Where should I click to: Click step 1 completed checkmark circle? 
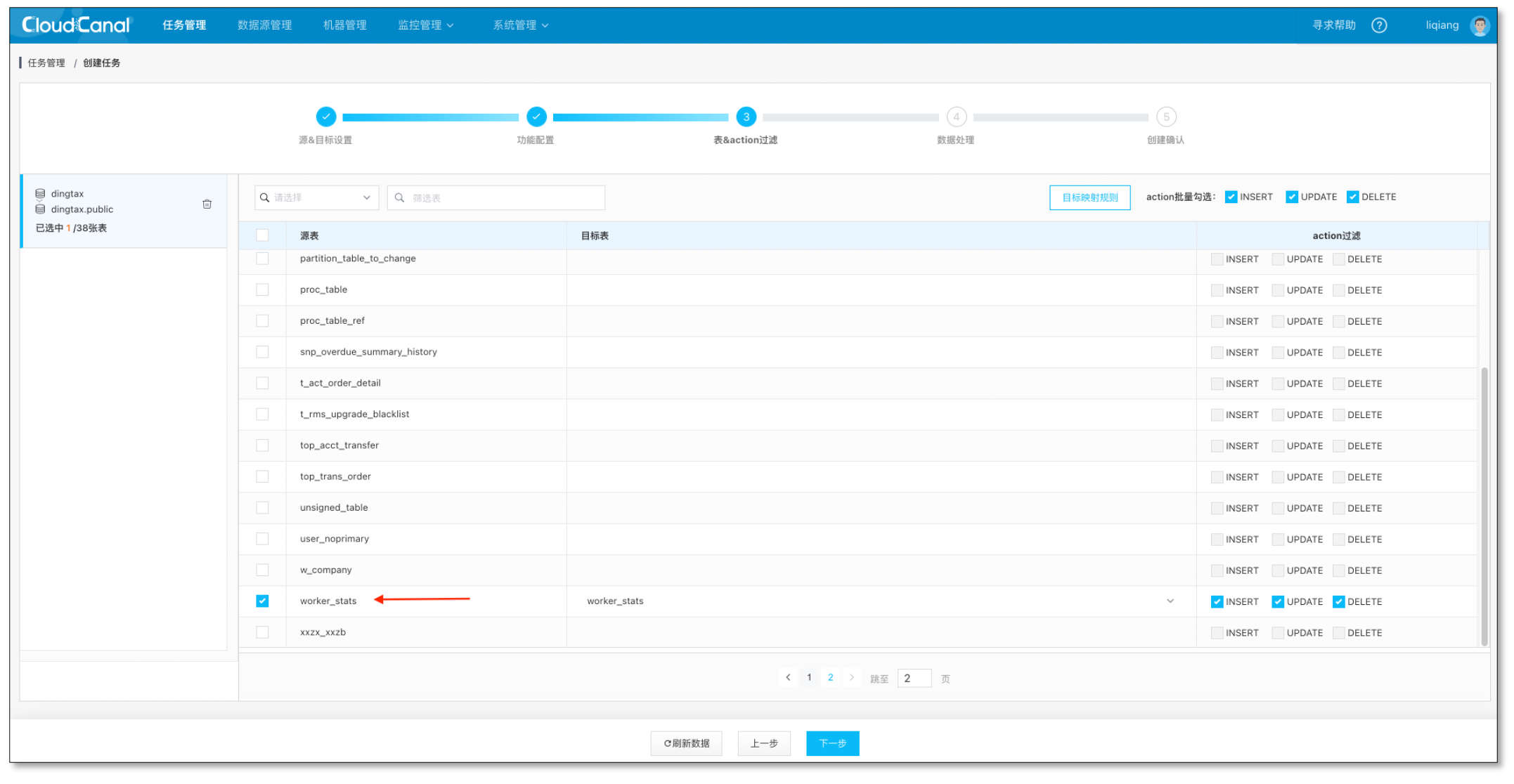[325, 117]
